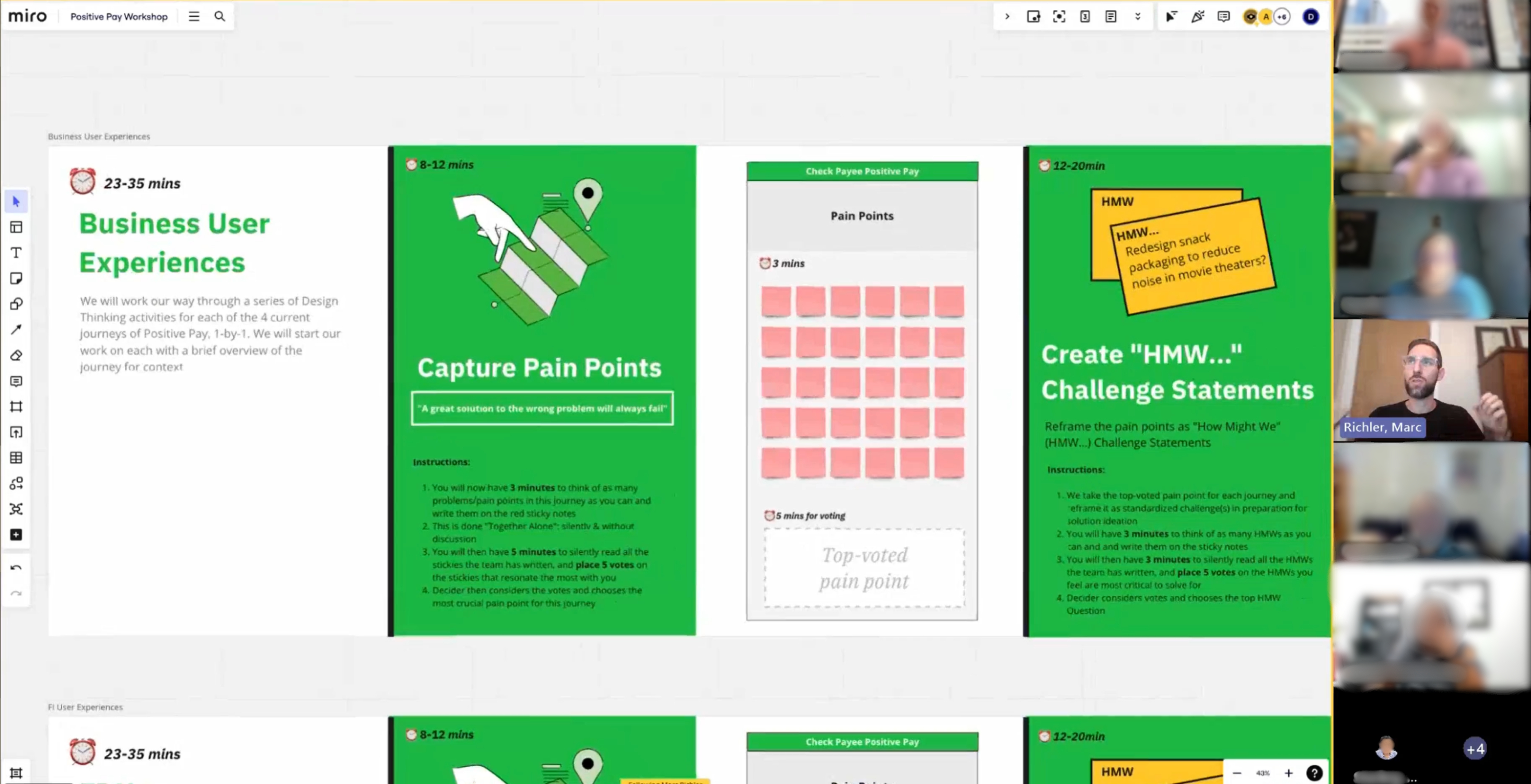Select the Frame tool
This screenshot has width=1531, height=784.
tap(16, 406)
